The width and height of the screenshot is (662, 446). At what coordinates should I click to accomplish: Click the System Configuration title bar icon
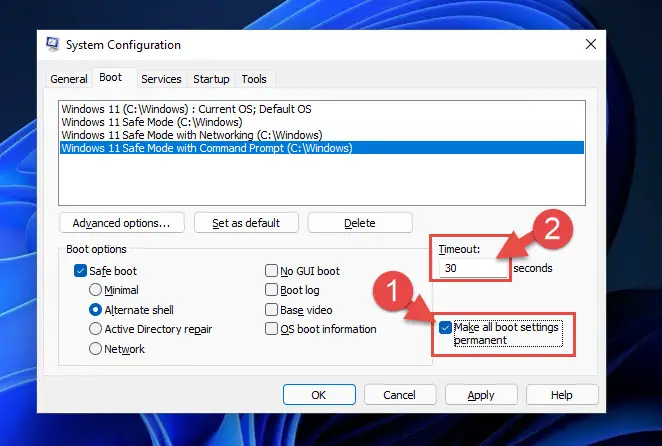pyautogui.click(x=52, y=44)
